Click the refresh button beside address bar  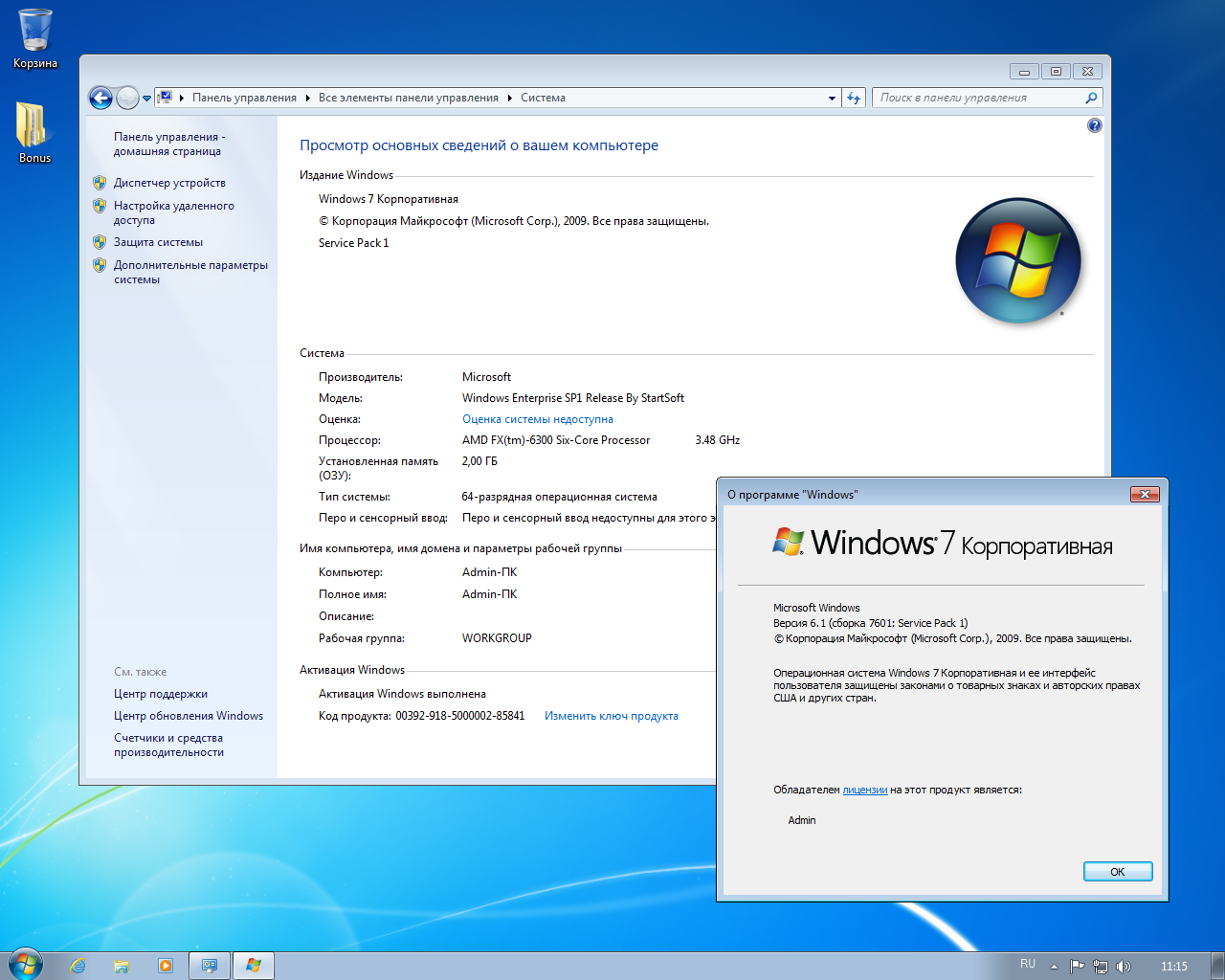pyautogui.click(x=855, y=98)
